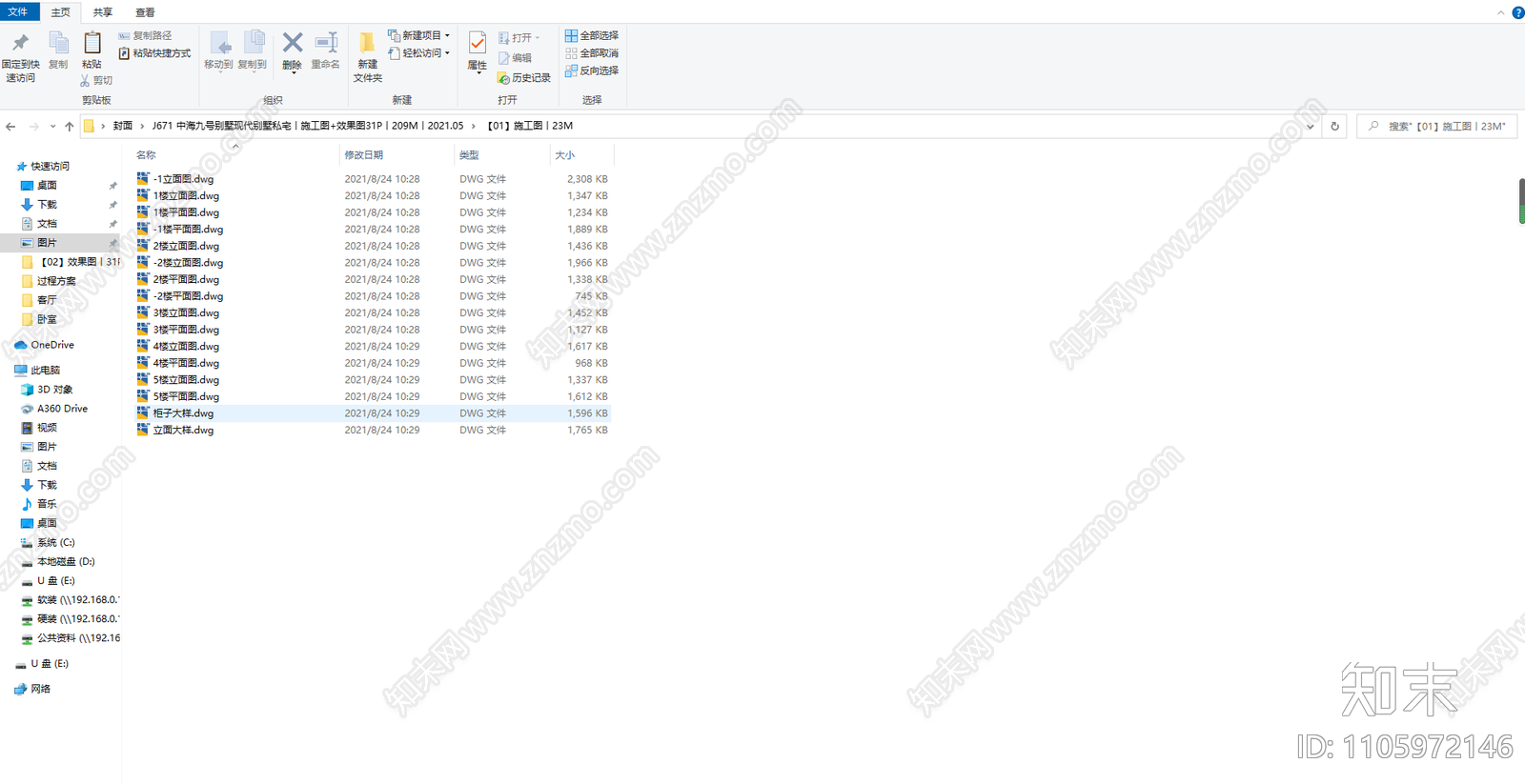Click the Copy icon in ribbon
This screenshot has width=1525, height=784.
58,44
